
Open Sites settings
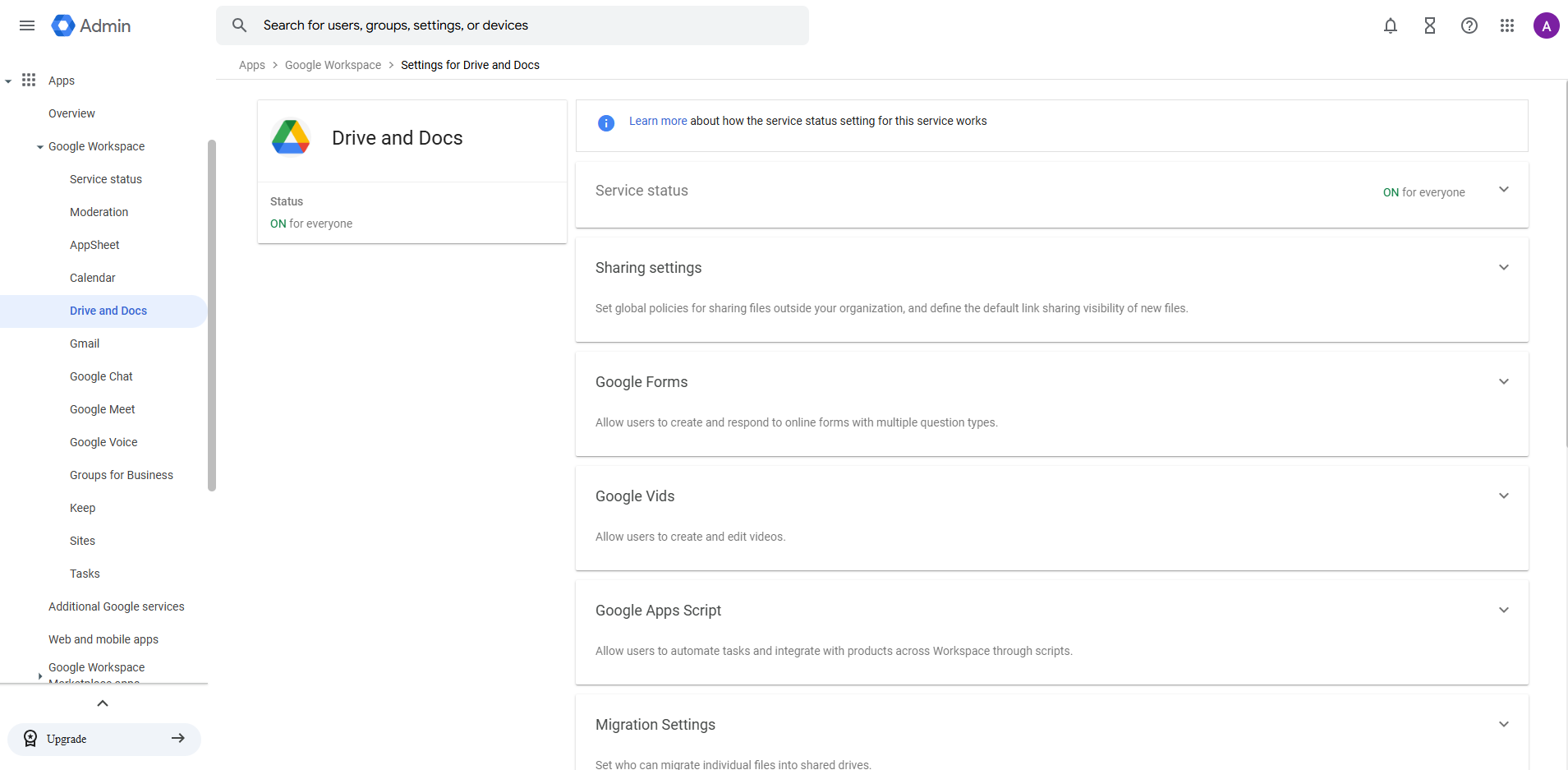[82, 541]
